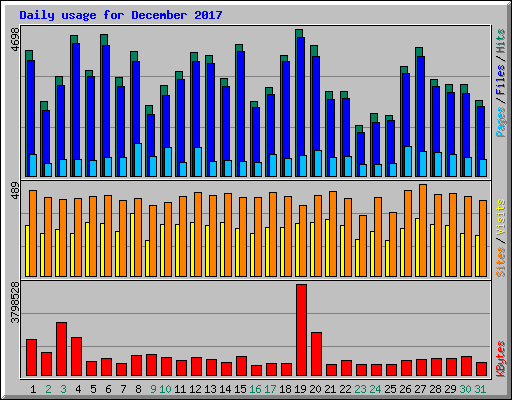
Task: Click day label 21 on the x-axis
Action: coord(330,389)
